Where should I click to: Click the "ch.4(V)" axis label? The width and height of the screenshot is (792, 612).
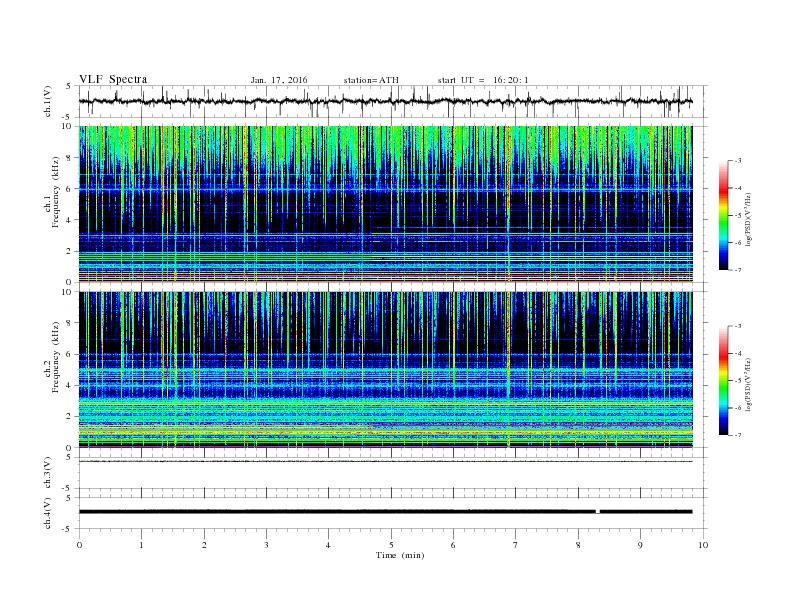pyautogui.click(x=48, y=513)
